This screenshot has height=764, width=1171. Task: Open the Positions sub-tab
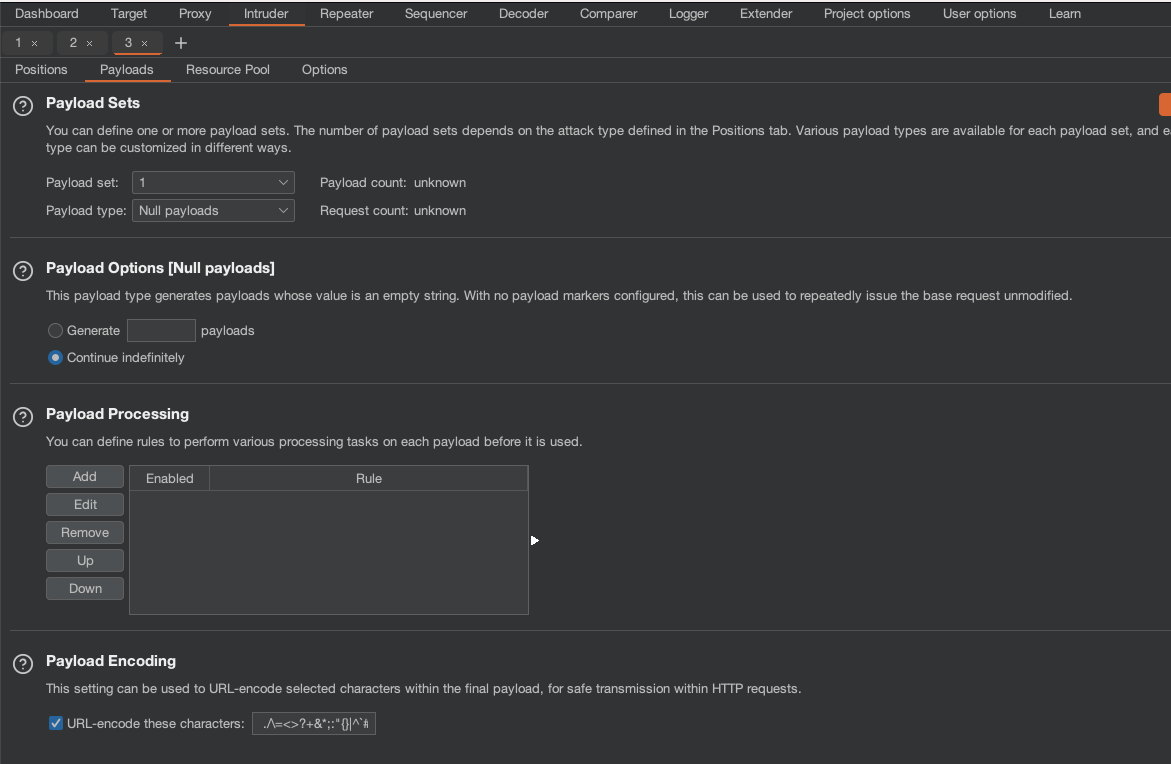click(41, 70)
